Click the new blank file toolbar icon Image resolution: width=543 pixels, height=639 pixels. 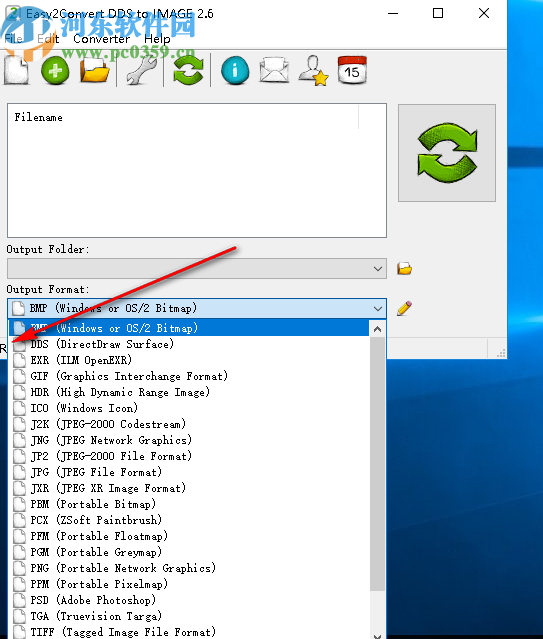[x=16, y=70]
